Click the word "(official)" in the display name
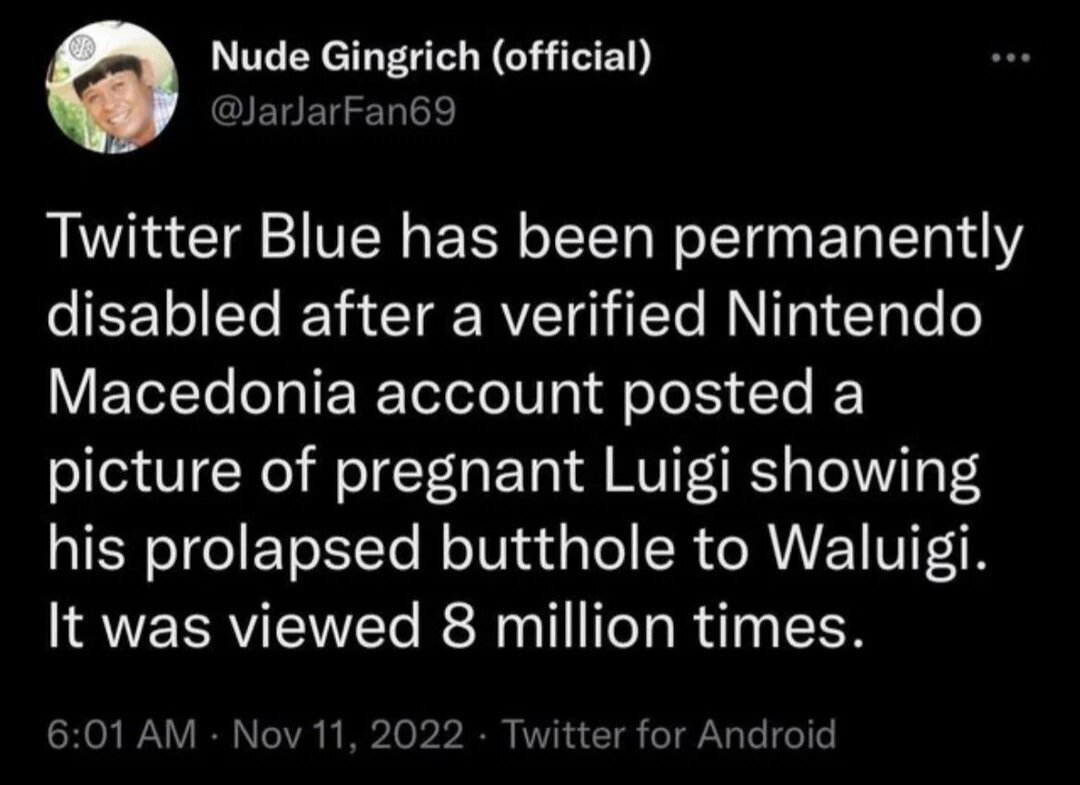Screen dimensions: 1080x785 pyautogui.click(x=572, y=56)
